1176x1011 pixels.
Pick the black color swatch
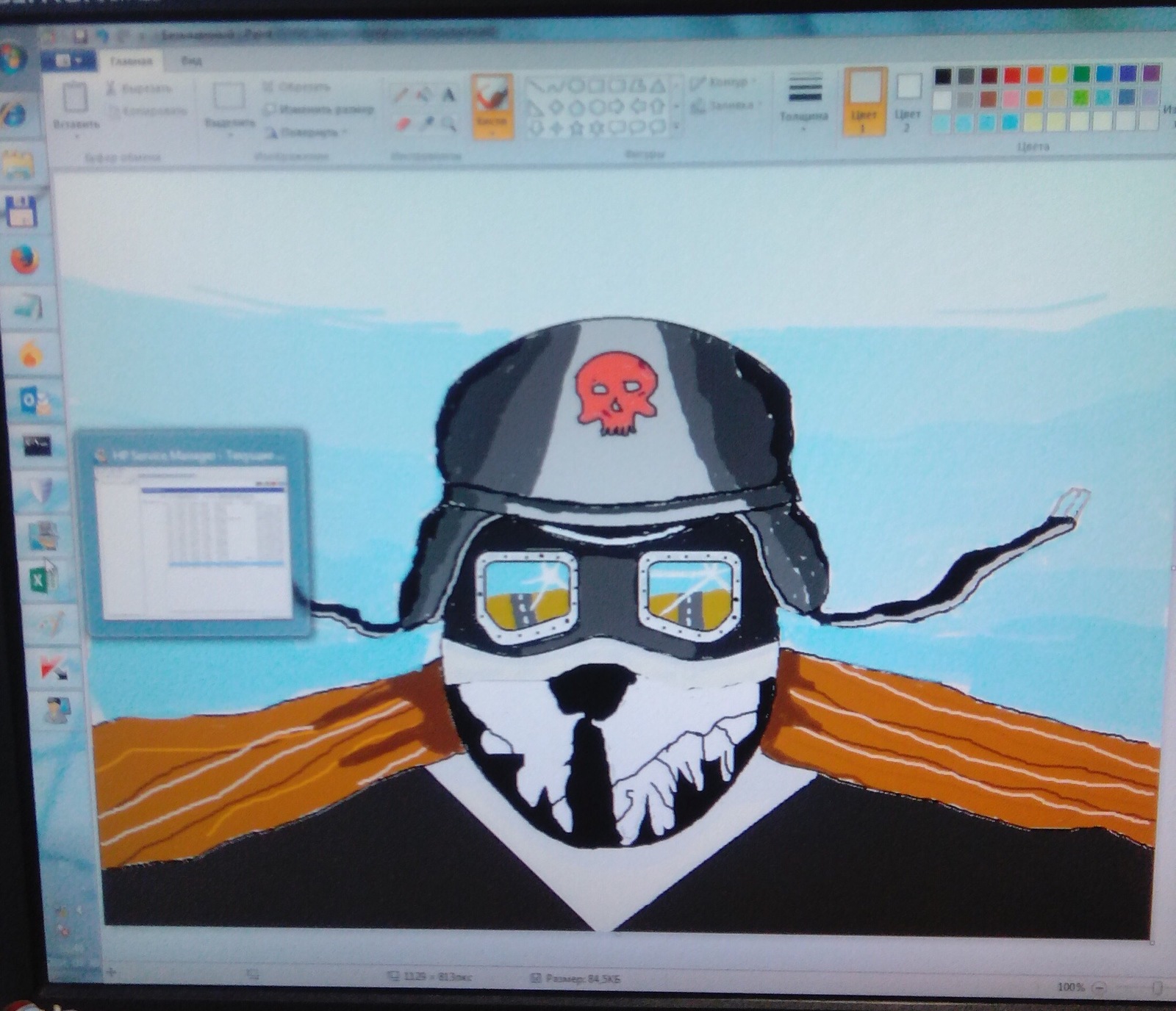click(943, 76)
